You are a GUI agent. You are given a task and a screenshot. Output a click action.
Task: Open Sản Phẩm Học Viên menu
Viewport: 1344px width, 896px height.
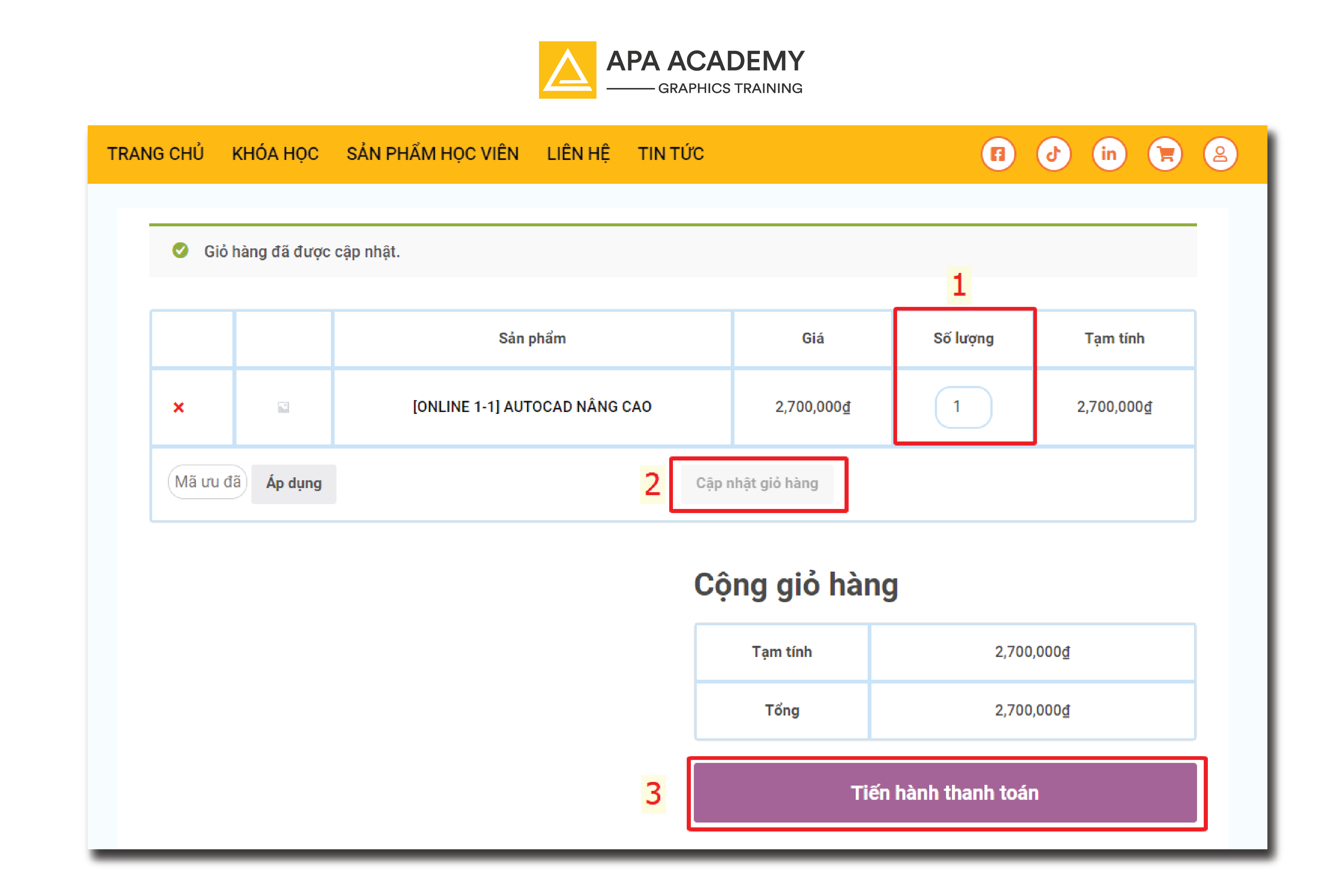tap(432, 154)
